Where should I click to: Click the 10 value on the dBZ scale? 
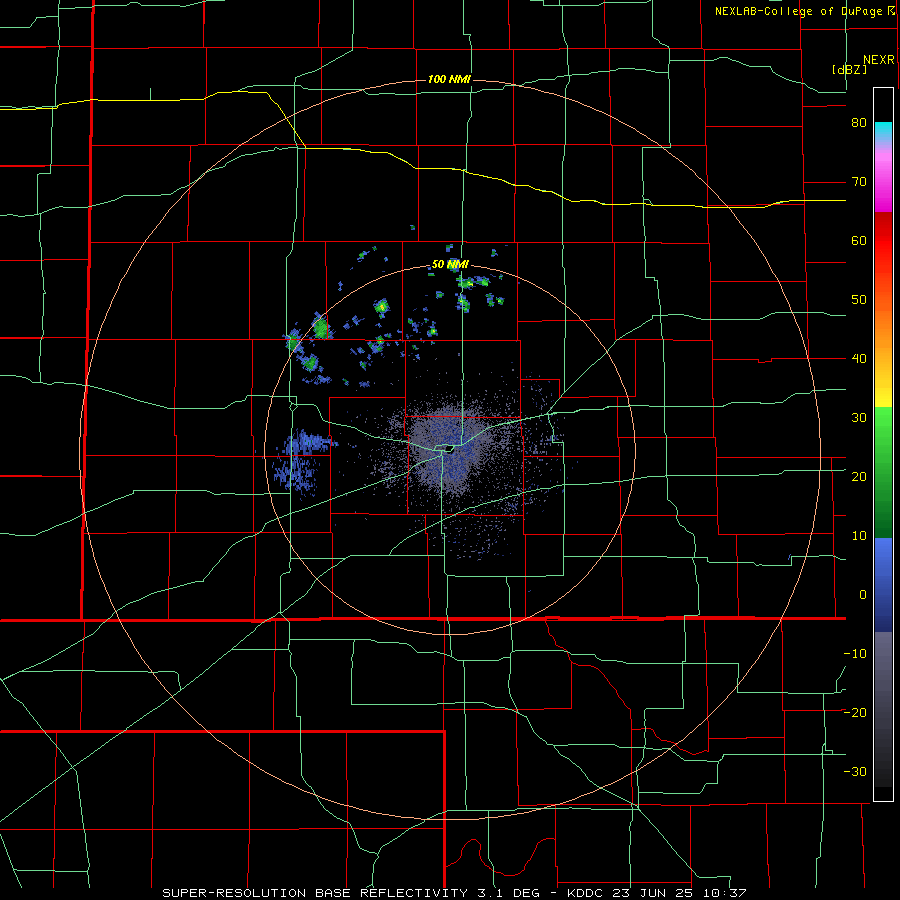(859, 536)
